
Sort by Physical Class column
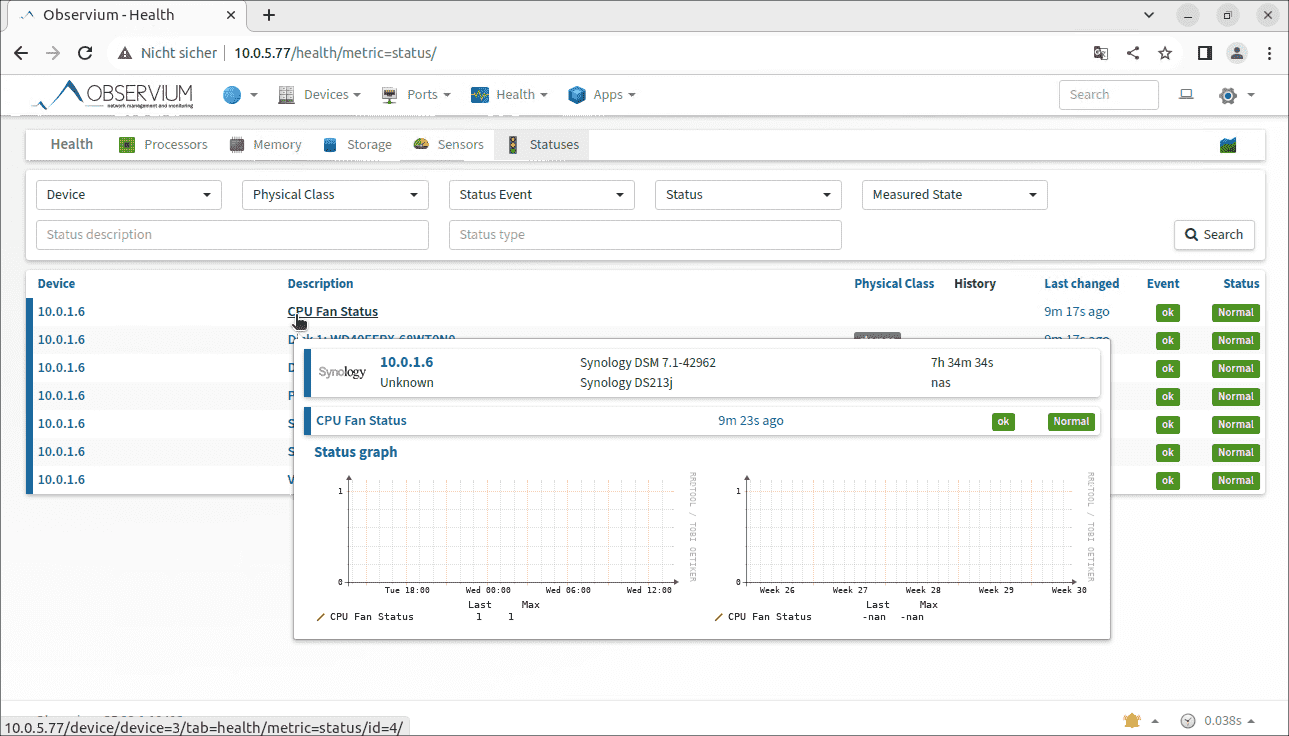(x=894, y=284)
